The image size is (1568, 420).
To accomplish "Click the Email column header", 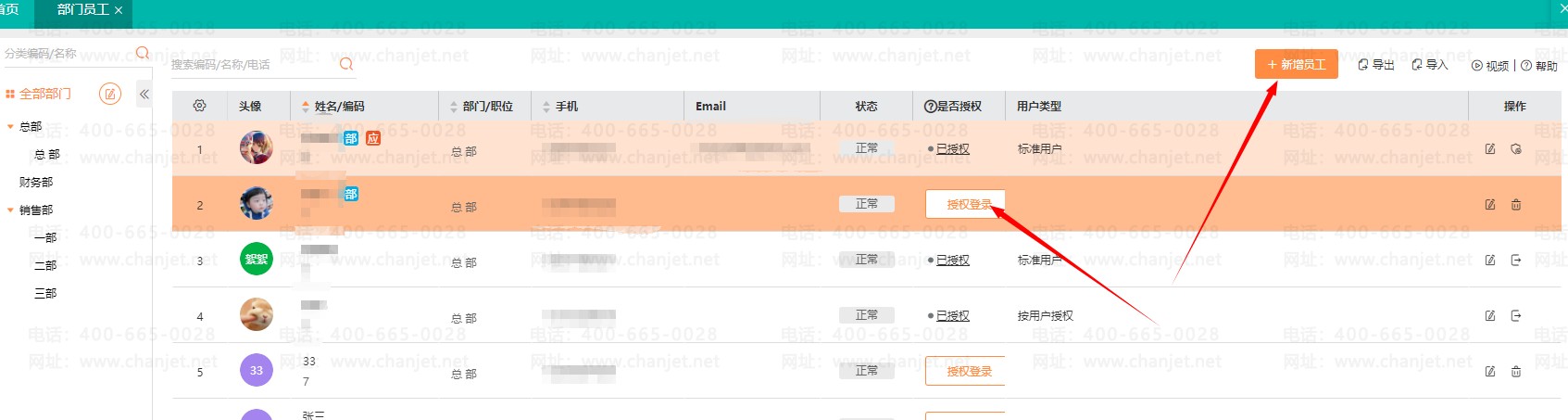I will point(710,107).
